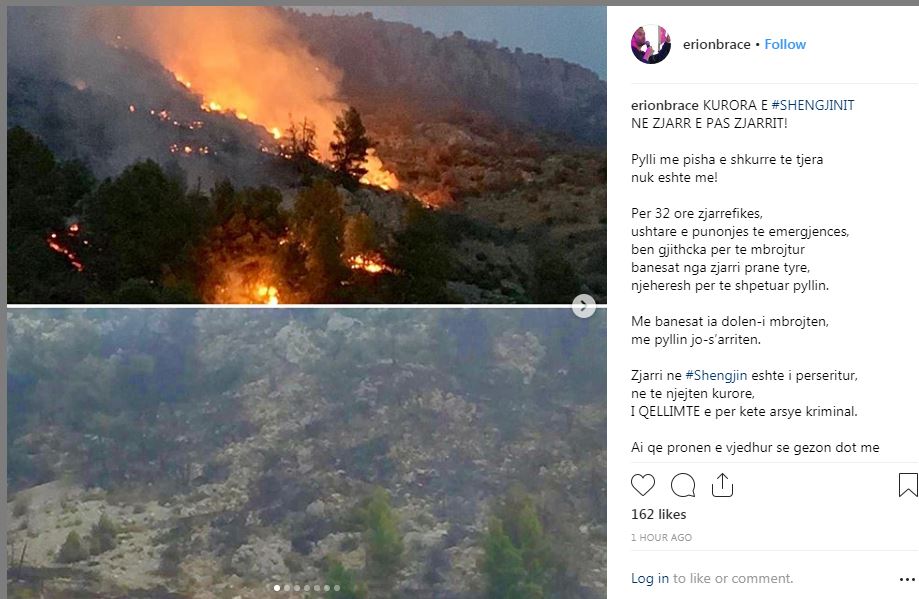This screenshot has height=599, width=919.
Task: Click the burning hillside fire photo
Action: click(307, 155)
